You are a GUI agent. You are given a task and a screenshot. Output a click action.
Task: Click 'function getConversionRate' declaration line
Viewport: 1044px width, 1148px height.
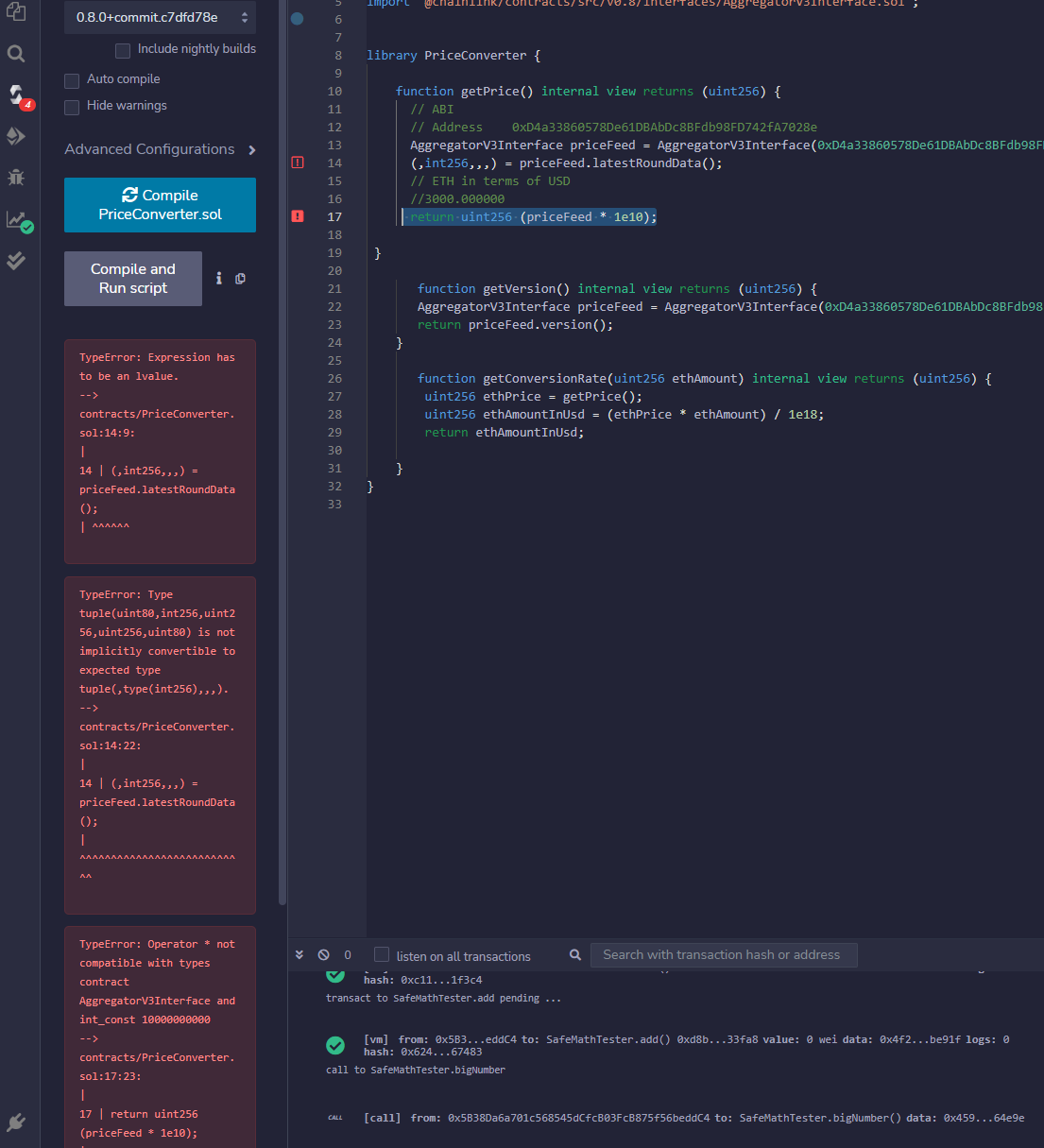pos(704,378)
